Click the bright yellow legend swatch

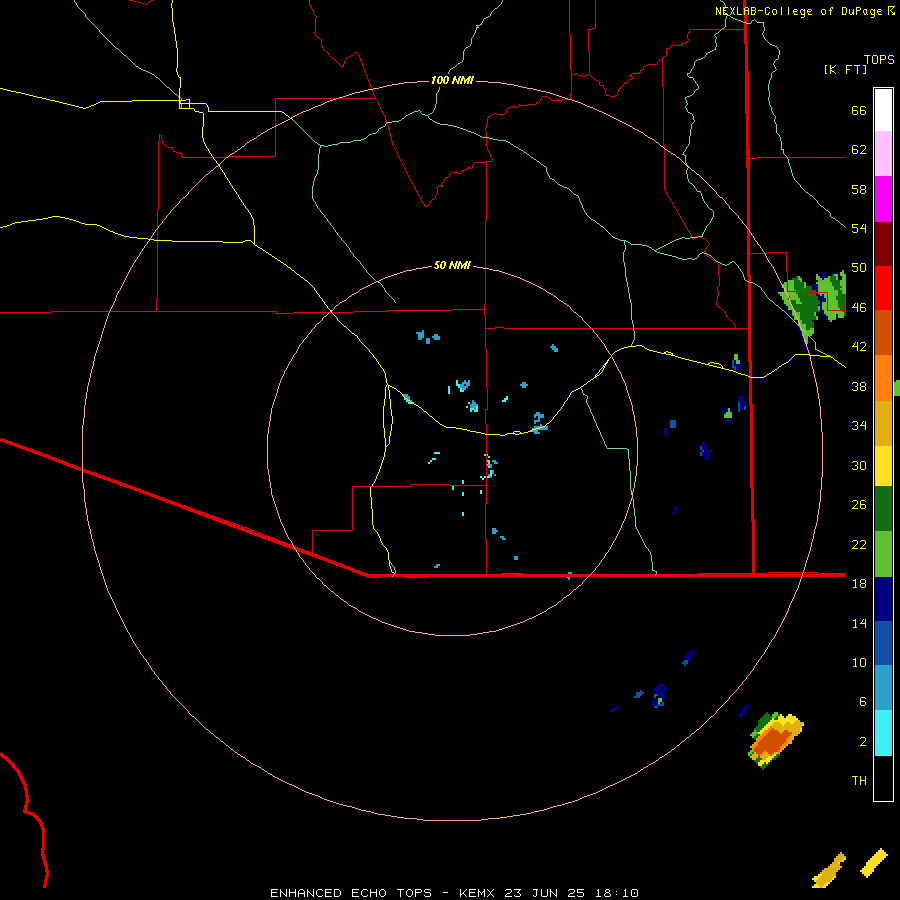pyautogui.click(x=883, y=466)
